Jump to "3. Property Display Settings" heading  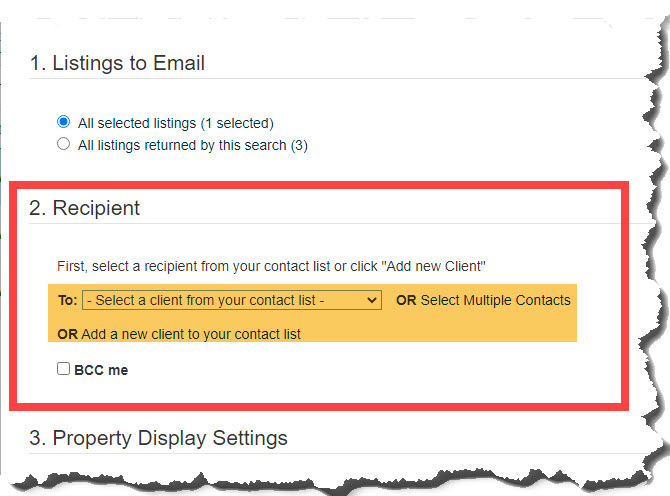[x=158, y=438]
